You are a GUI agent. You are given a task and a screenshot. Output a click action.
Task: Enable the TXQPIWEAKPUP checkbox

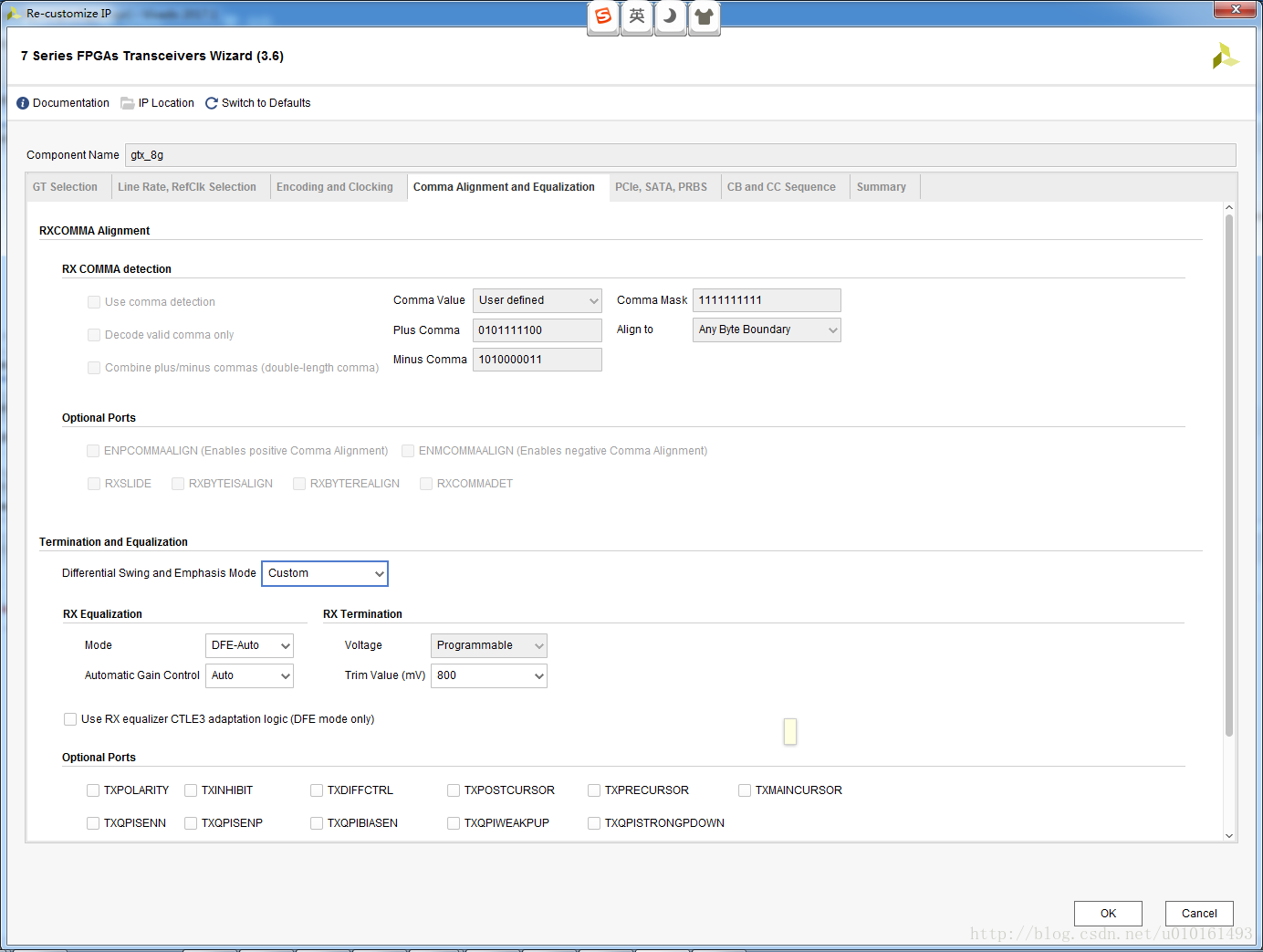coord(454,823)
